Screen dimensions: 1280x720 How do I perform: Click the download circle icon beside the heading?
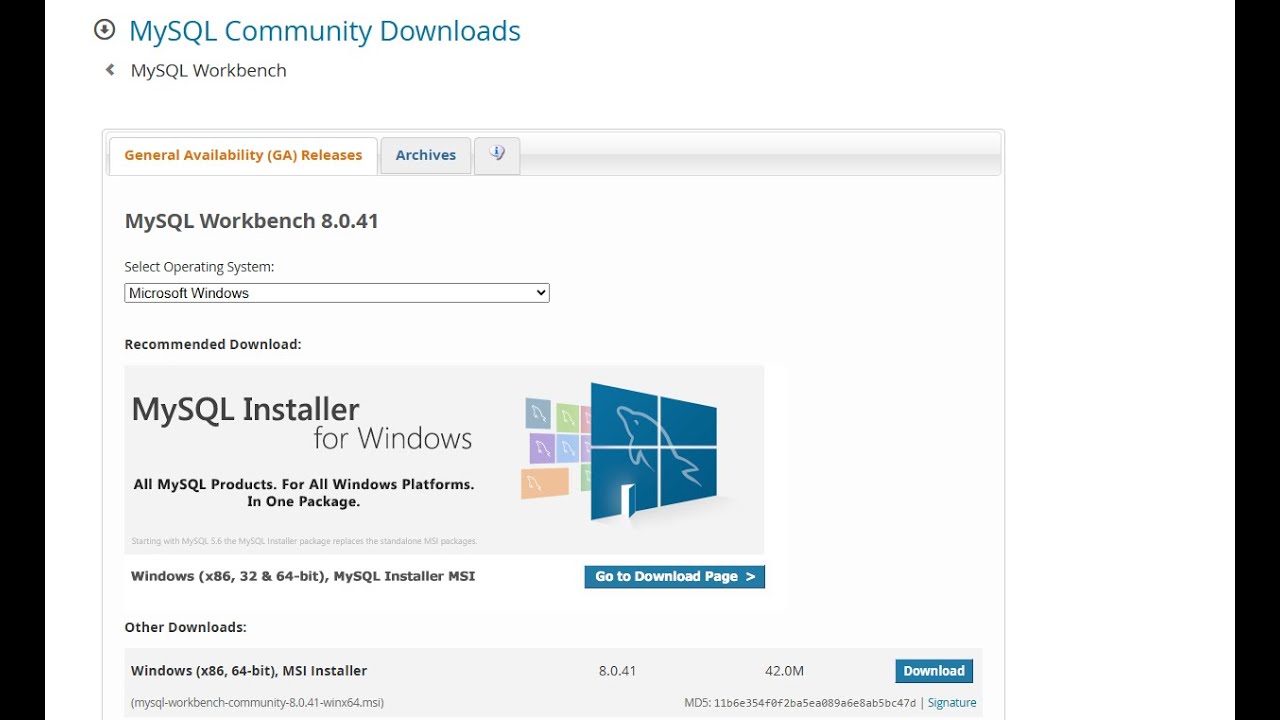(x=104, y=30)
